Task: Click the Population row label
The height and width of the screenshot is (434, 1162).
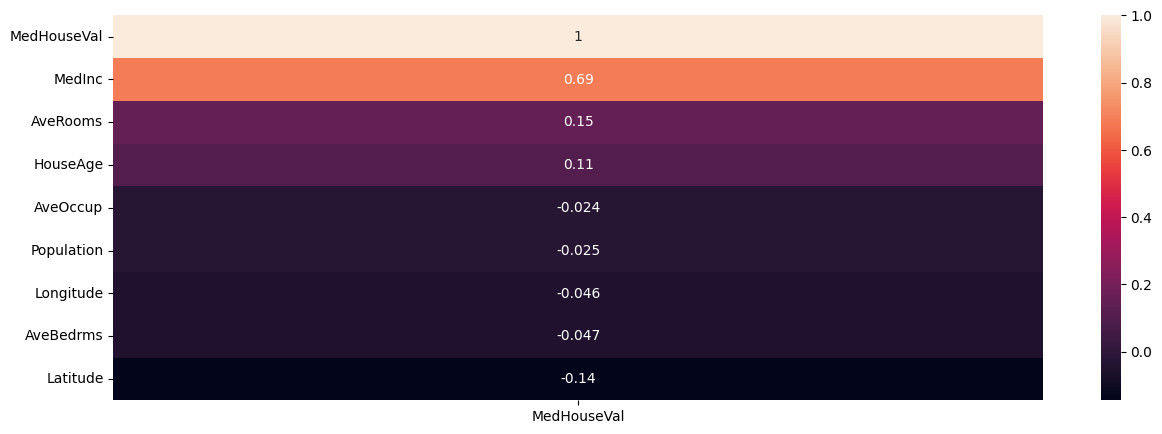Action: tap(67, 250)
